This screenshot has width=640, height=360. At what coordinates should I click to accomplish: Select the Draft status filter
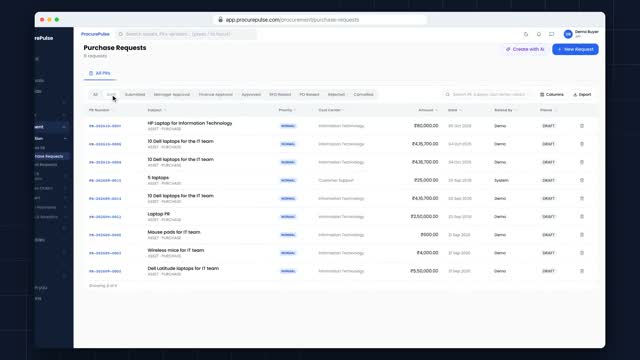point(111,95)
